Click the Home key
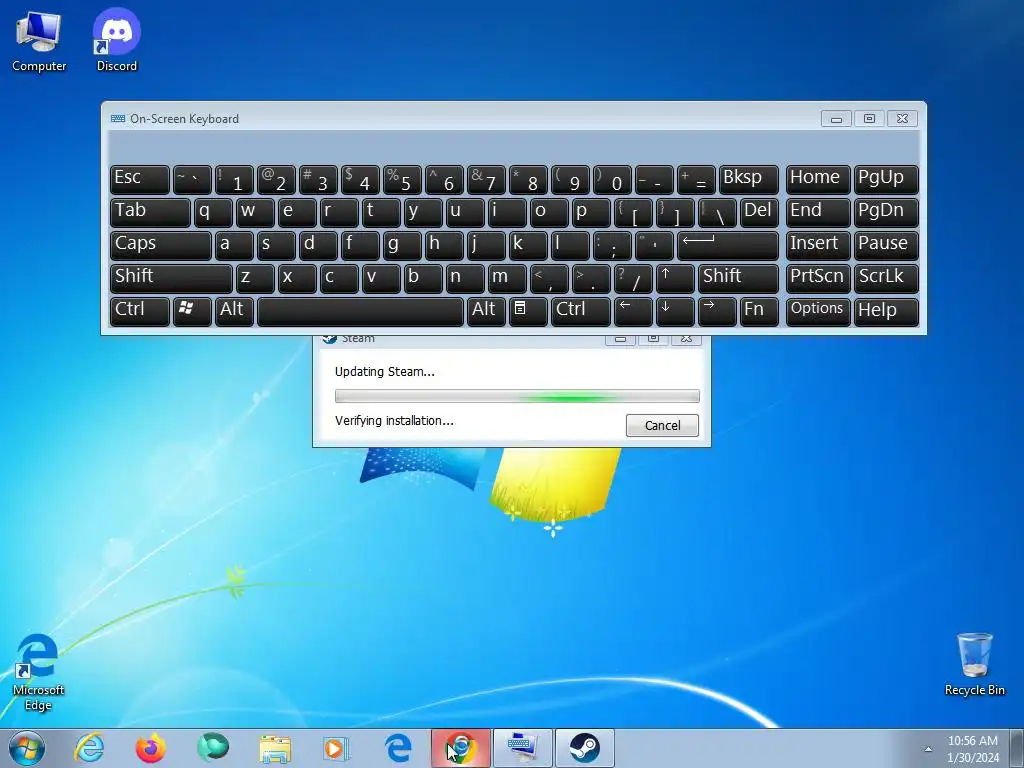The image size is (1024, 768). 818,180
